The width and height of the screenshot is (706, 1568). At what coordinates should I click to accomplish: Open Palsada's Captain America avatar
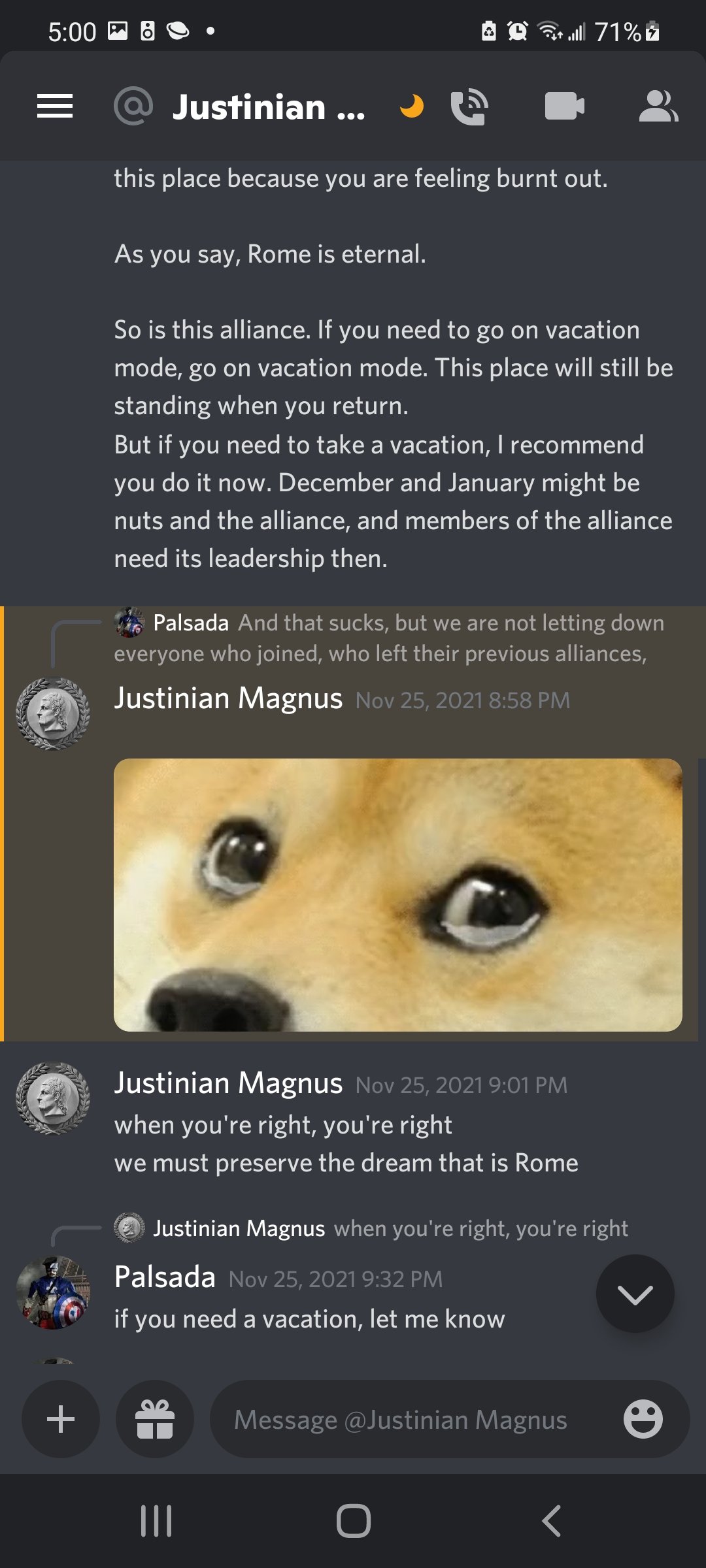tap(52, 1293)
